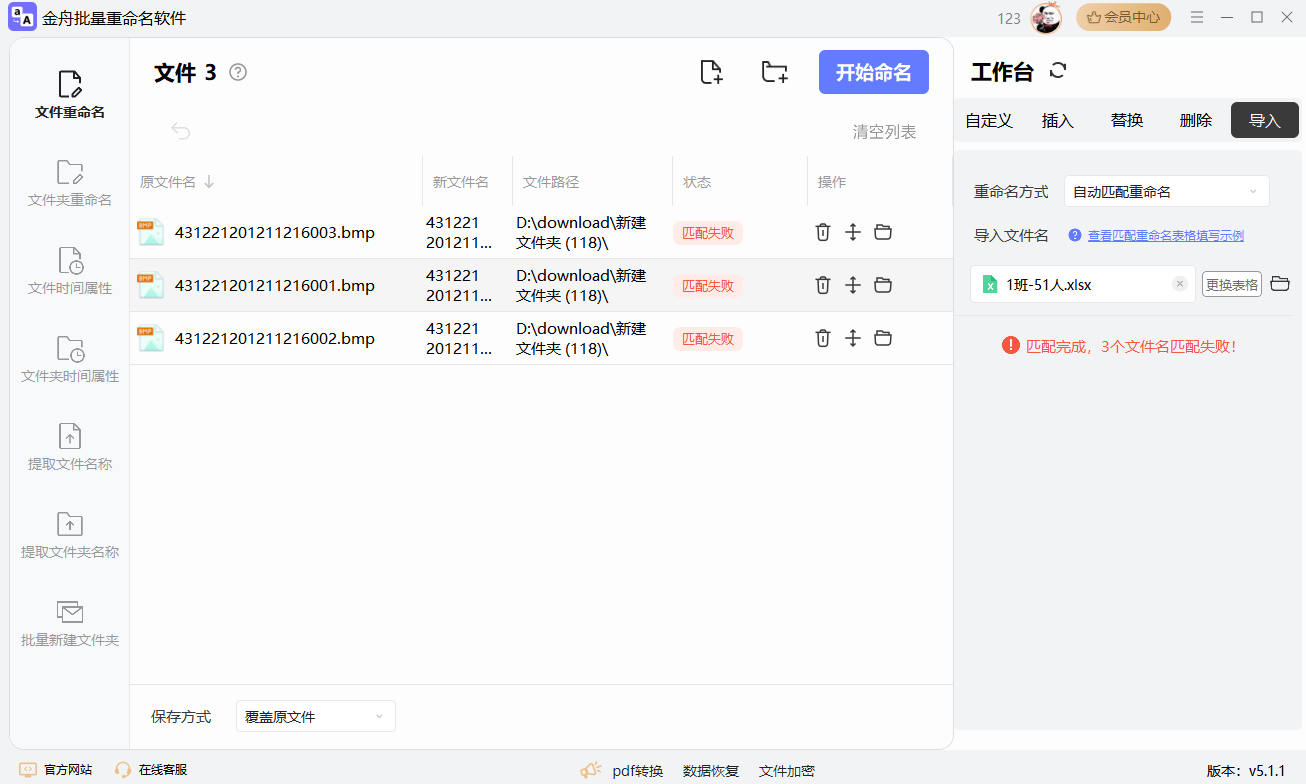The height and width of the screenshot is (784, 1306).
Task: Select file name 431221201211216001.bmp
Action: pyautogui.click(x=275, y=286)
